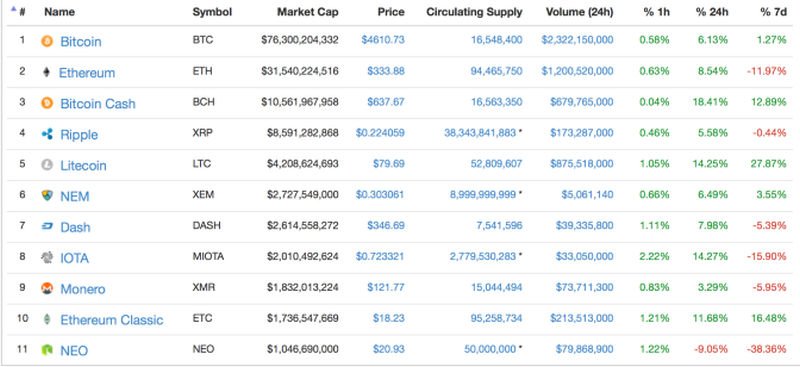Sort table by % 24h header
Viewport: 800px width, 367px height.
(712, 12)
